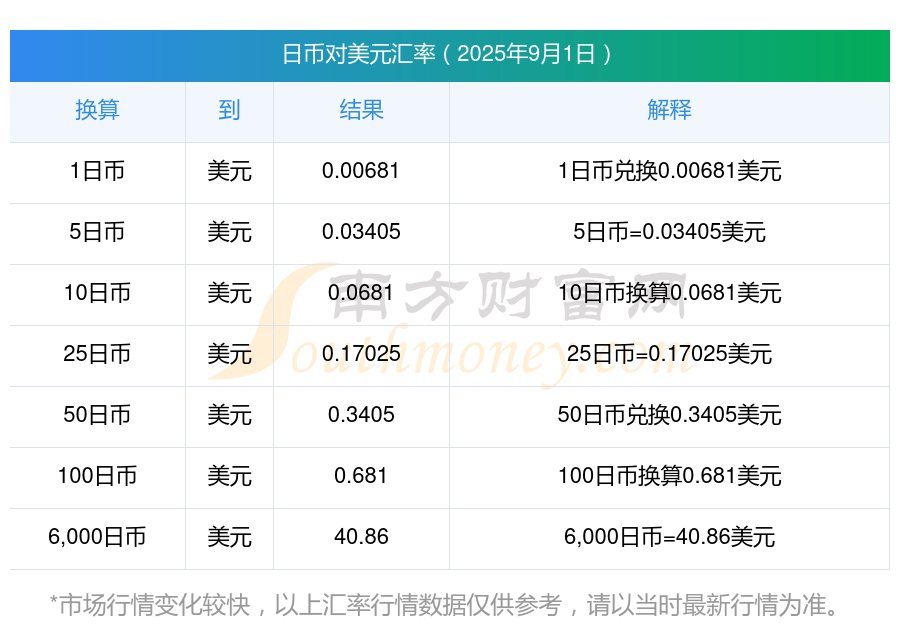Click explanation '25日币=0.17025美元'
Screen dimensions: 900x636
coord(669,354)
